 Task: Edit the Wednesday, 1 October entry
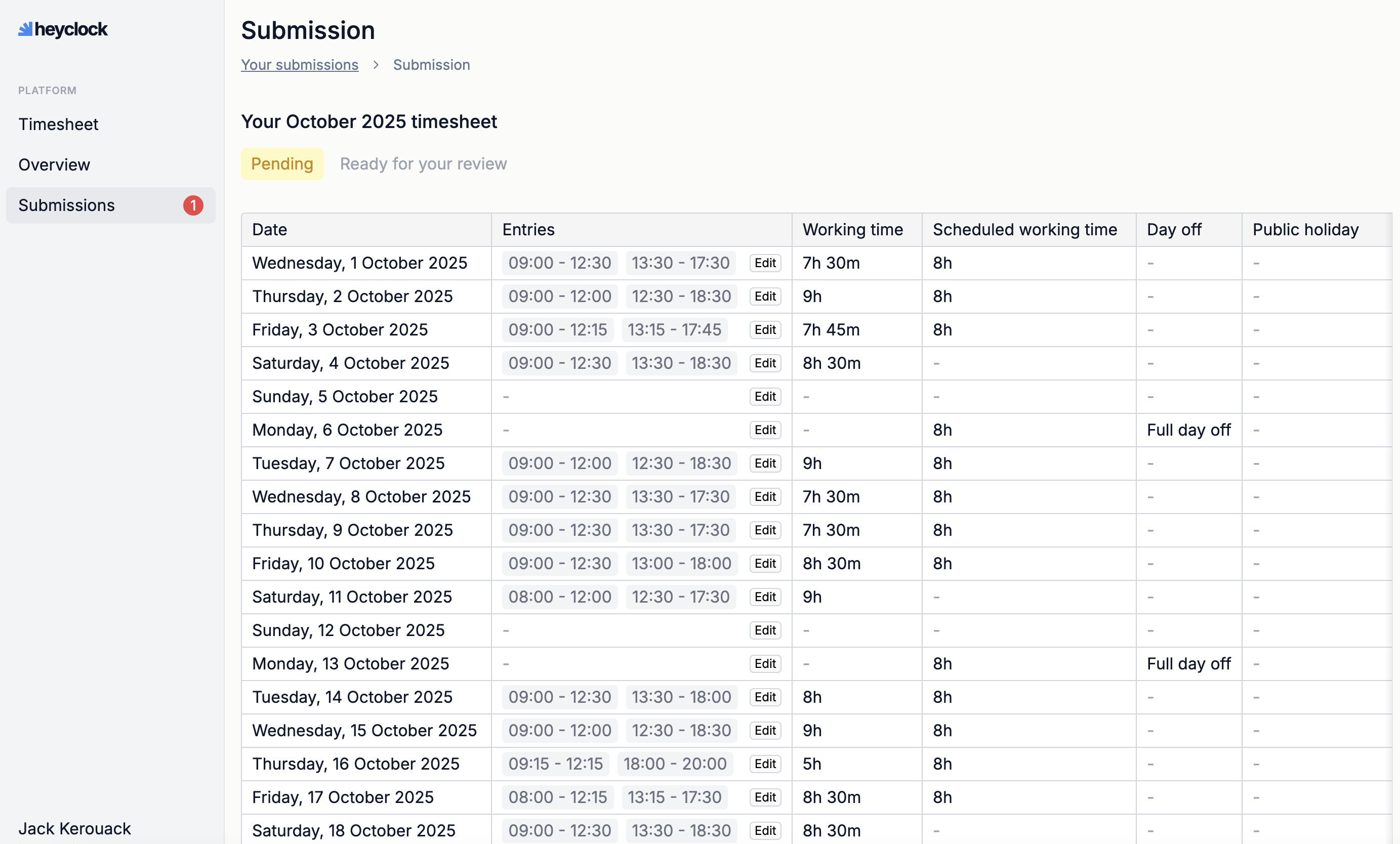pyautogui.click(x=765, y=263)
